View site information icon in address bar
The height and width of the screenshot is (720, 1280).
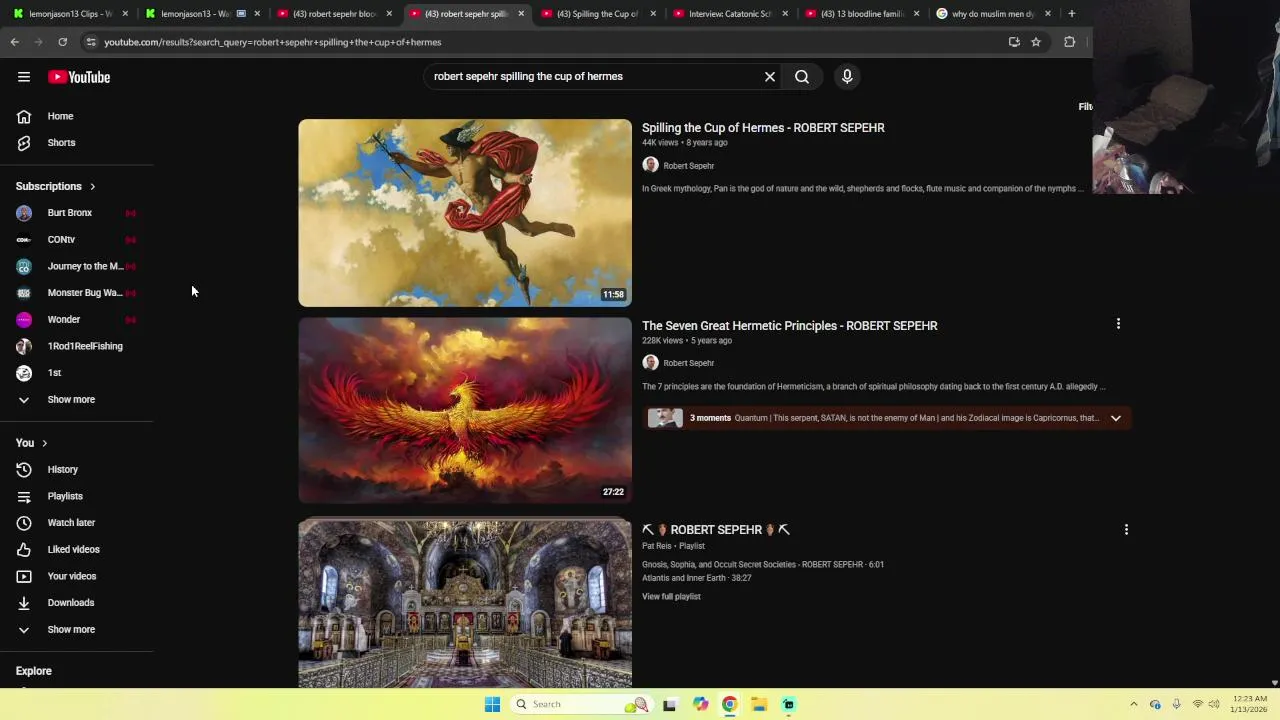tap(91, 42)
